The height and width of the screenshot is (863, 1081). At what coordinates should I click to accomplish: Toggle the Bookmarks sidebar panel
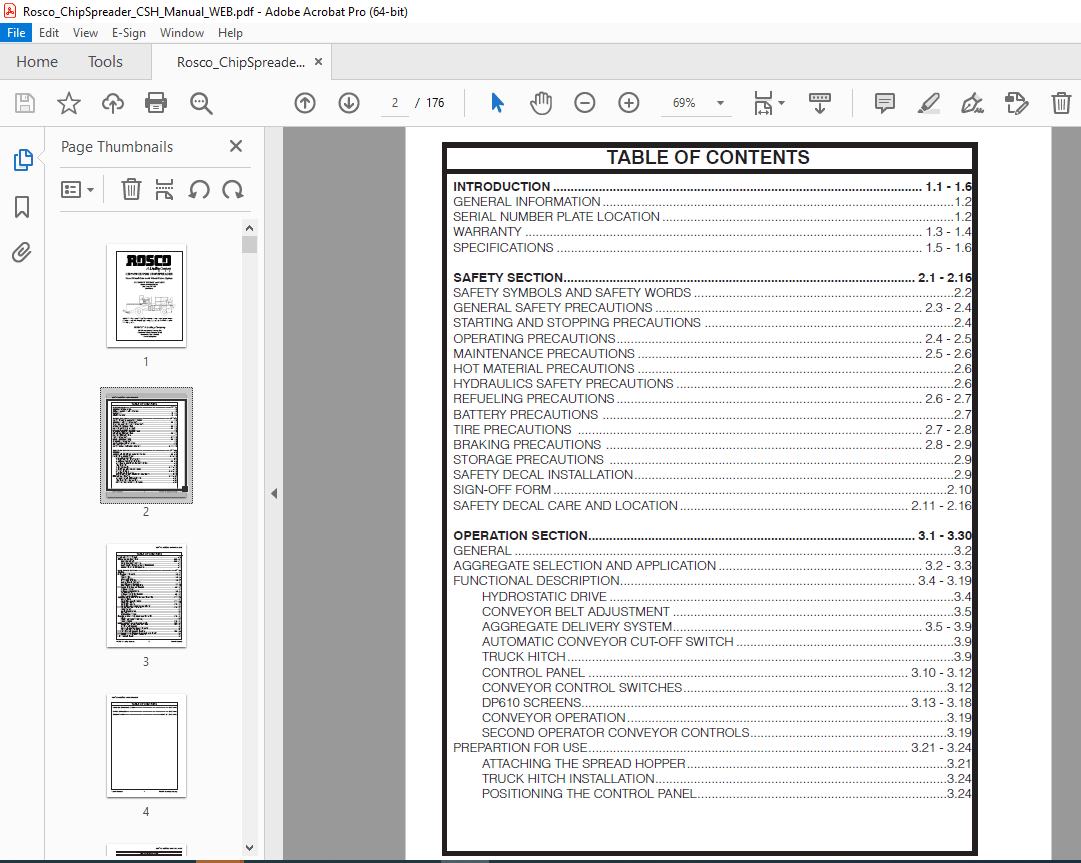coord(22,207)
